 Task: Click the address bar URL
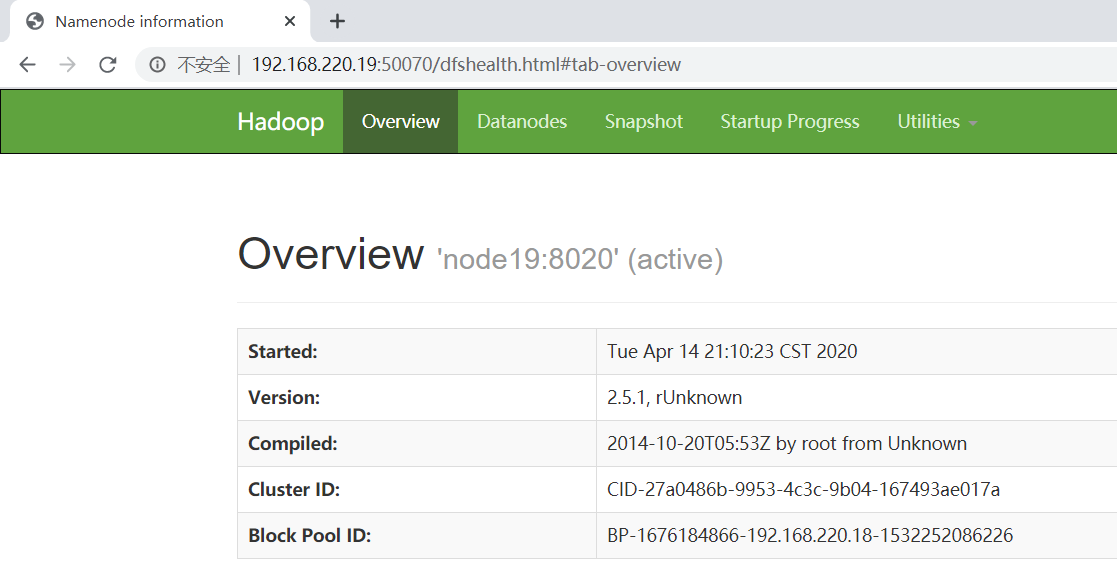[466, 65]
